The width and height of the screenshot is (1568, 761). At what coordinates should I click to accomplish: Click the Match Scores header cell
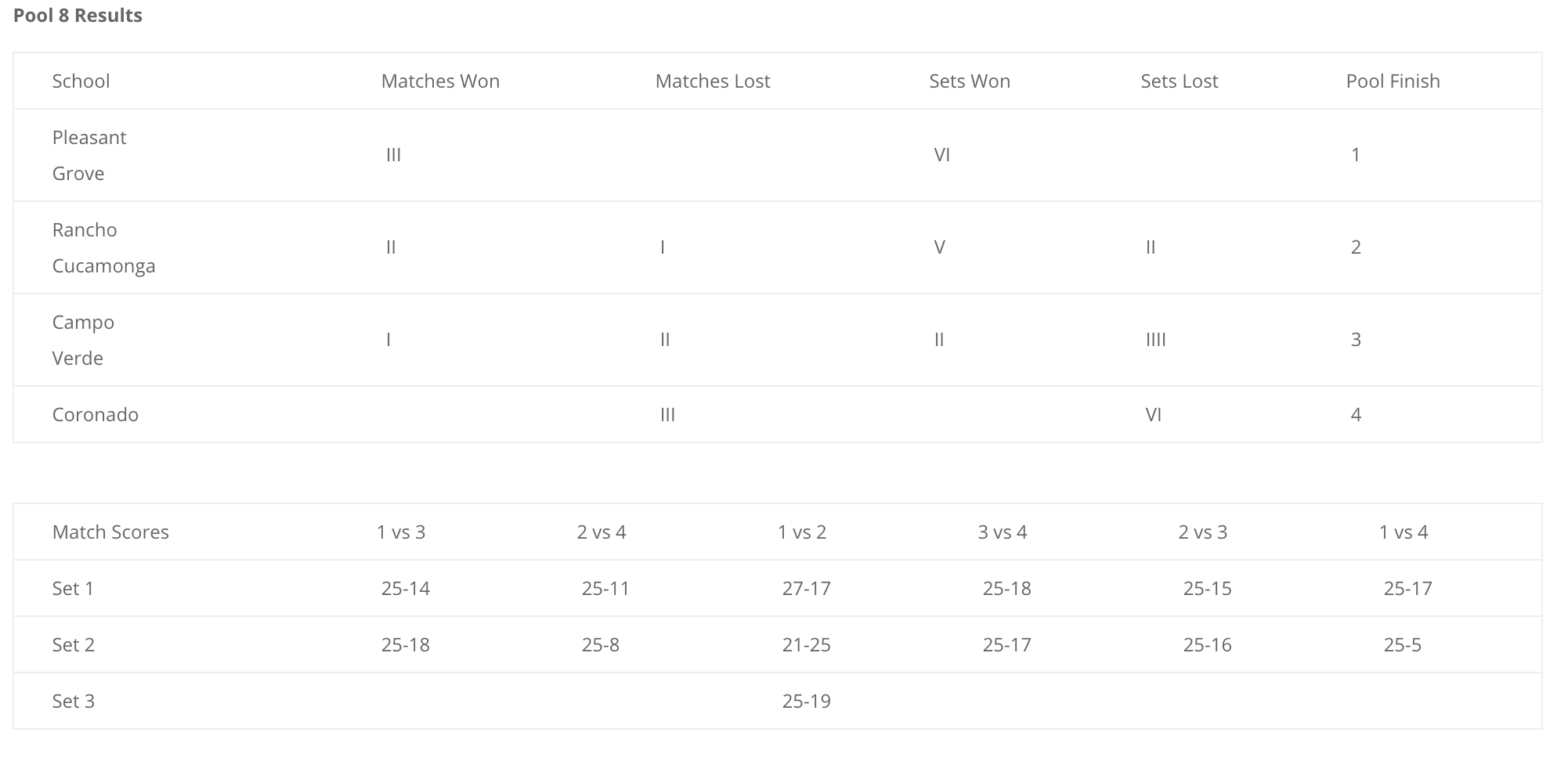110,532
